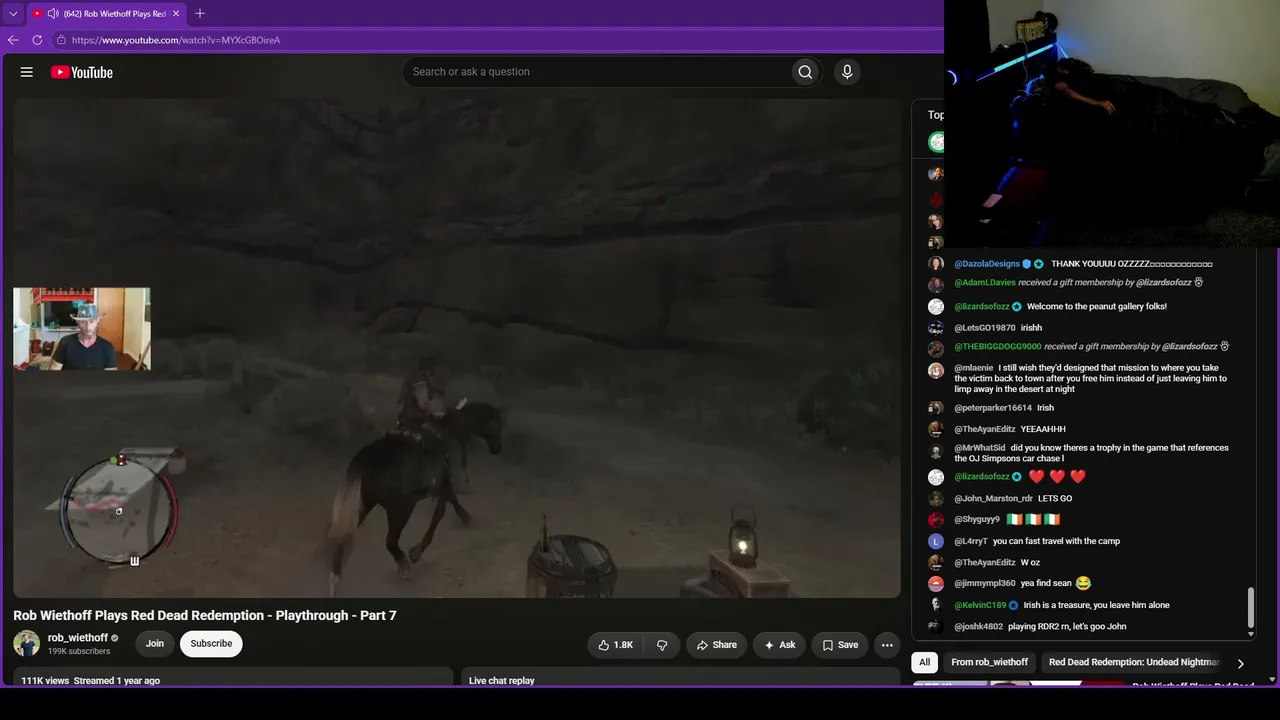
Task: Open @mlaenie username in chat
Action: [974, 368]
